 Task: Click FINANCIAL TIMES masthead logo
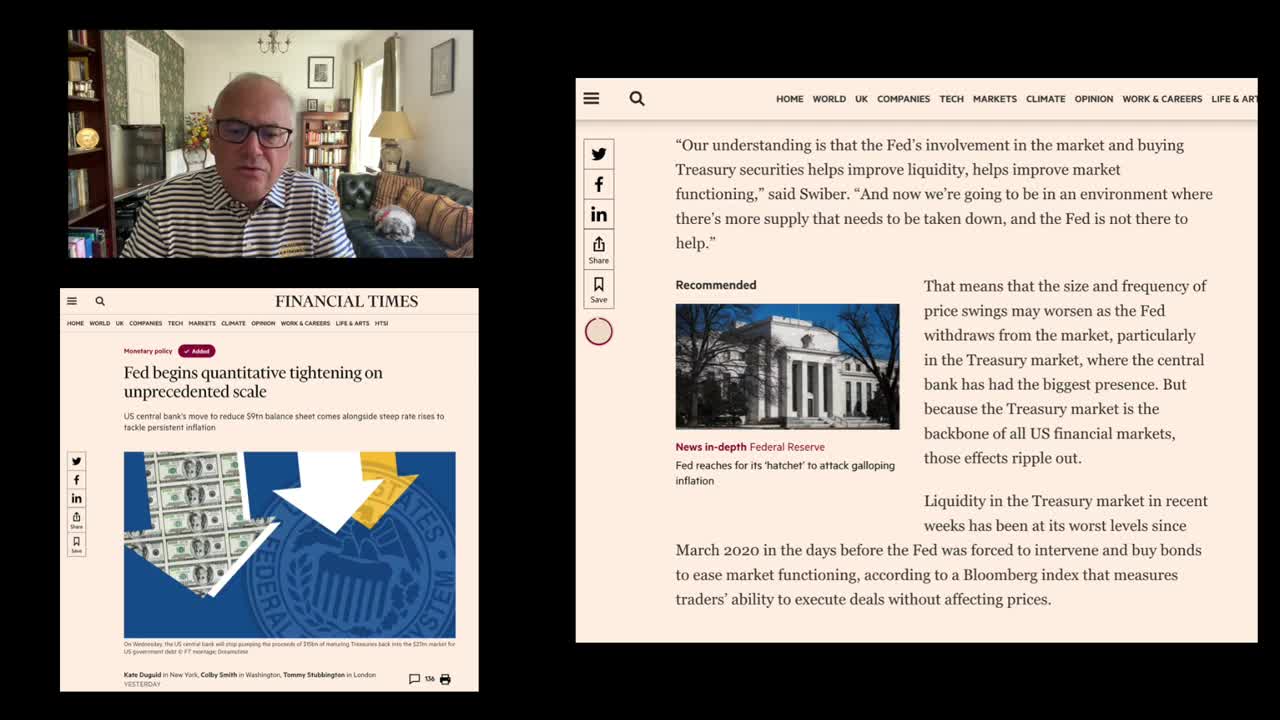(347, 301)
